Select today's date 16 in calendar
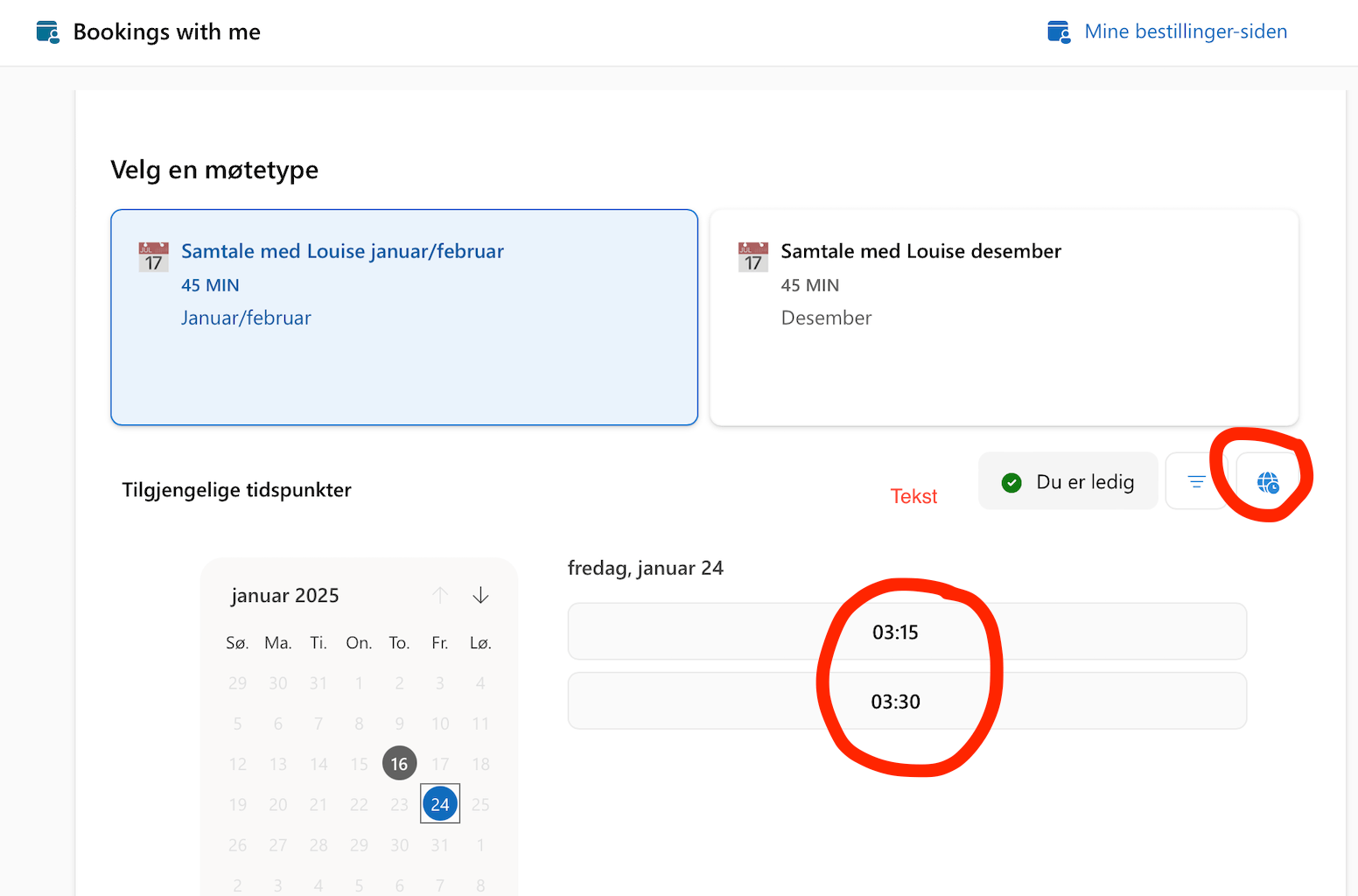 click(x=399, y=764)
